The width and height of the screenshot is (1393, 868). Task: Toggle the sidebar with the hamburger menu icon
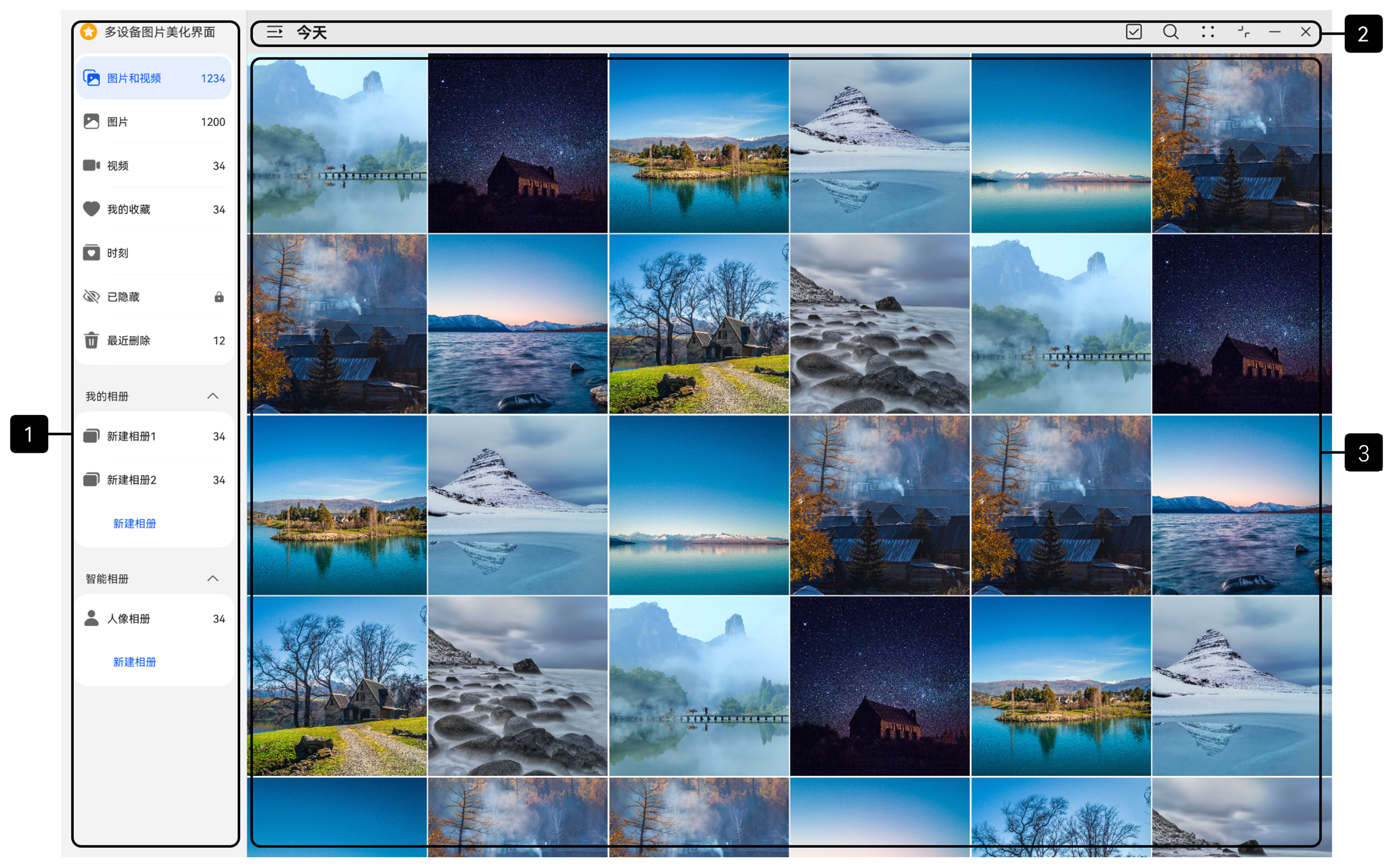274,32
